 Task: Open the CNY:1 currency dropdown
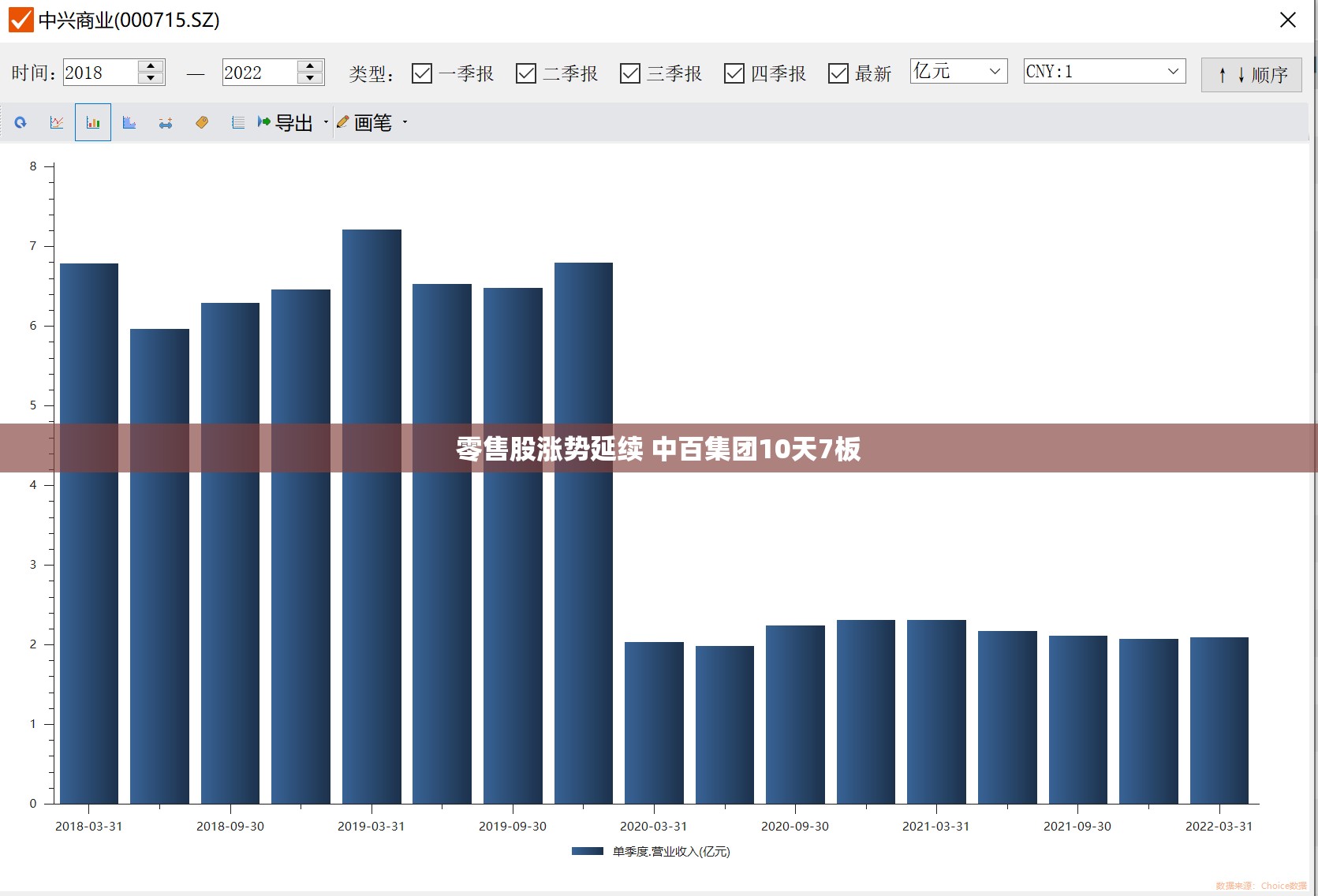tap(1104, 71)
